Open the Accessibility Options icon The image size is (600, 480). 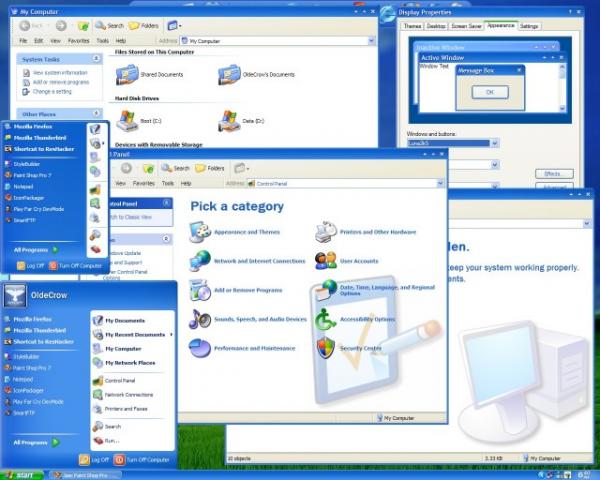[x=326, y=319]
